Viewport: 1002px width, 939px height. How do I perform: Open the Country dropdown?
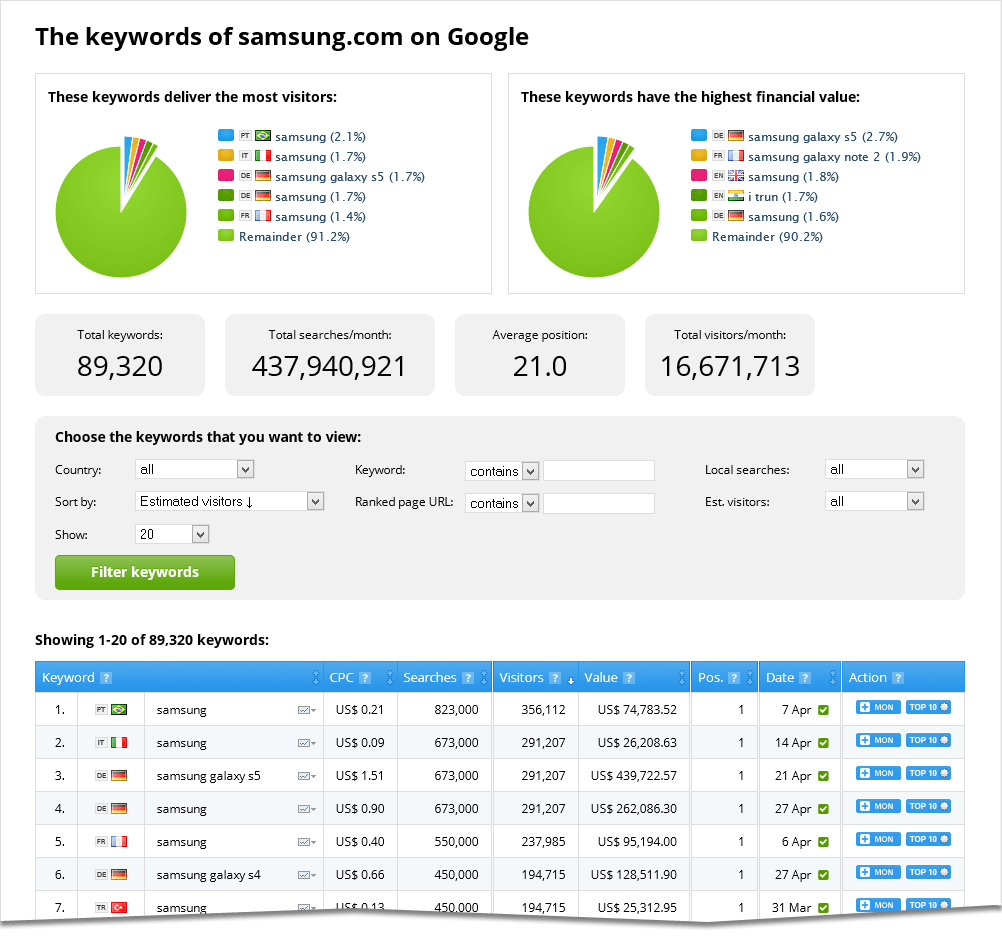pos(194,469)
